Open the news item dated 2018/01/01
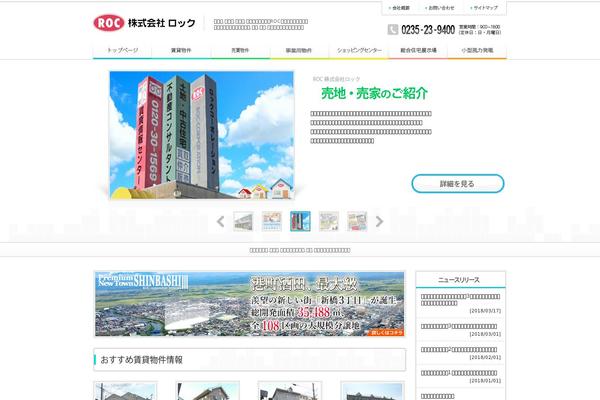 (461, 376)
